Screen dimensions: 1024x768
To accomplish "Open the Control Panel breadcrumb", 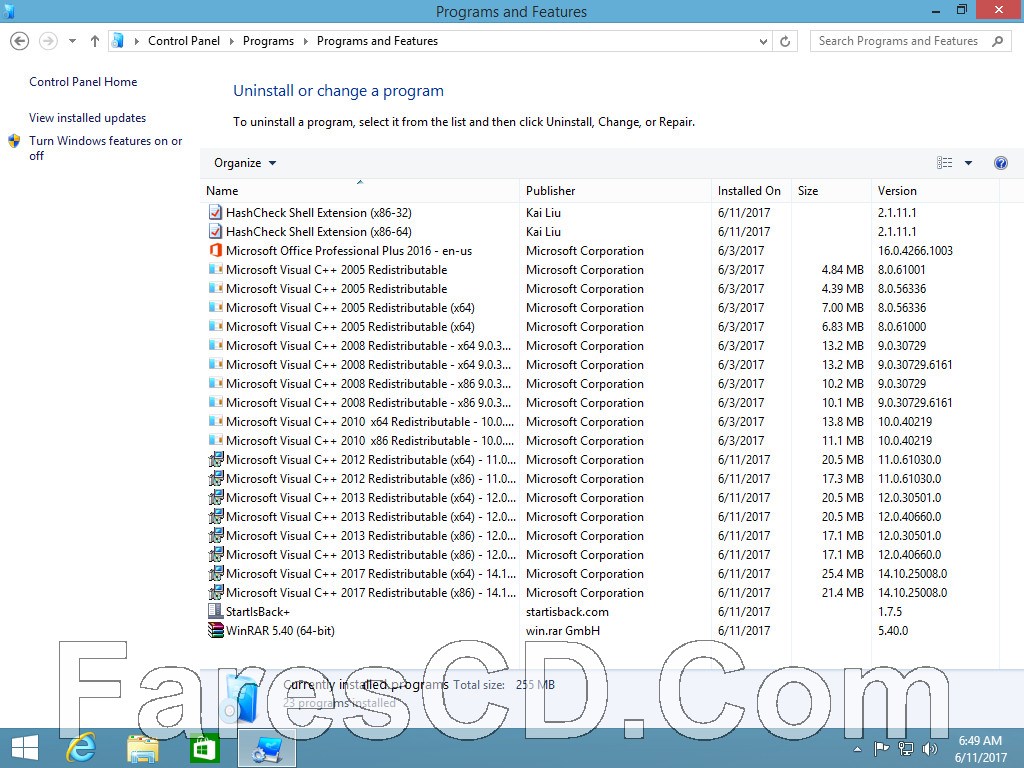I will 184,40.
